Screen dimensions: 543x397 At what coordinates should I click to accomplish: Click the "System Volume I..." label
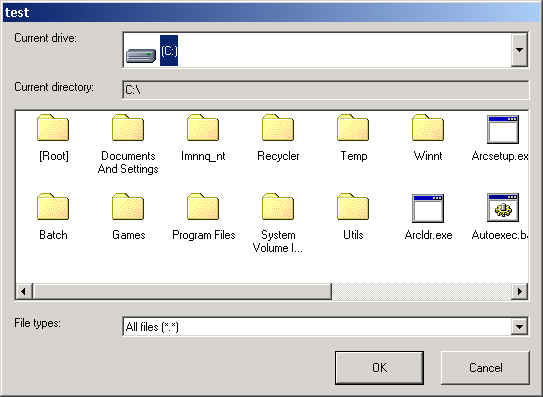coord(278,241)
